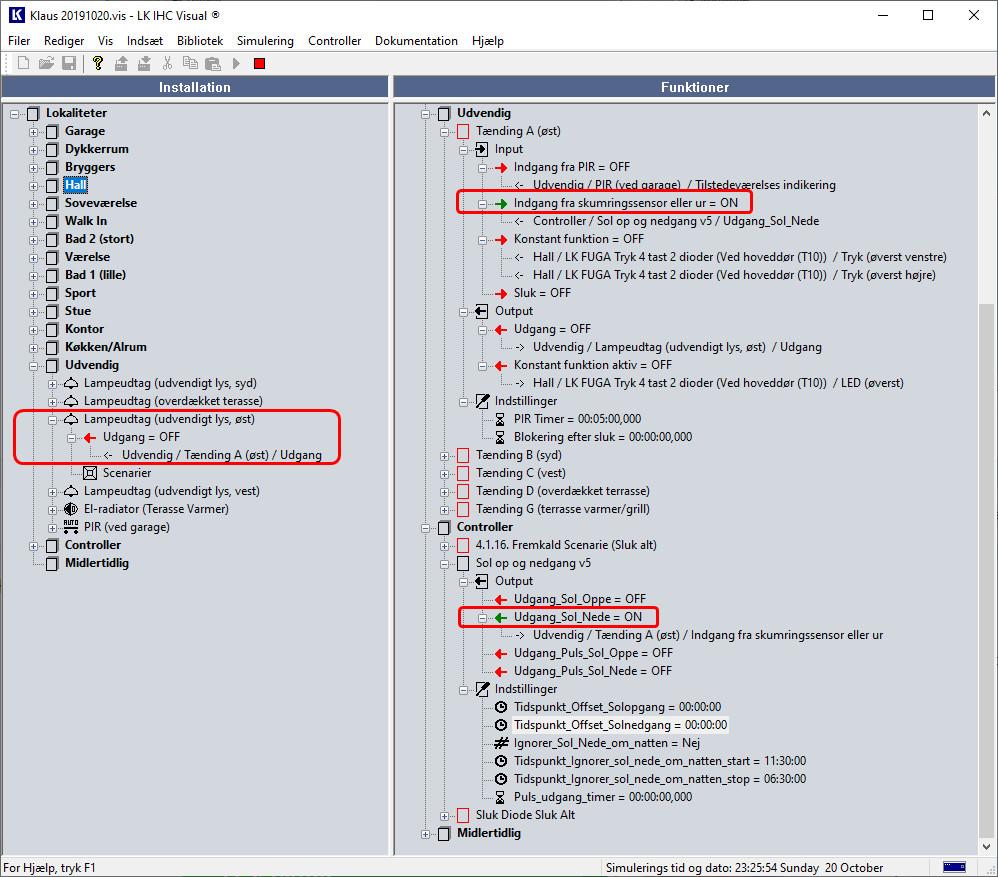
Task: Click the yellow Help question mark icon
Action: coord(97,63)
